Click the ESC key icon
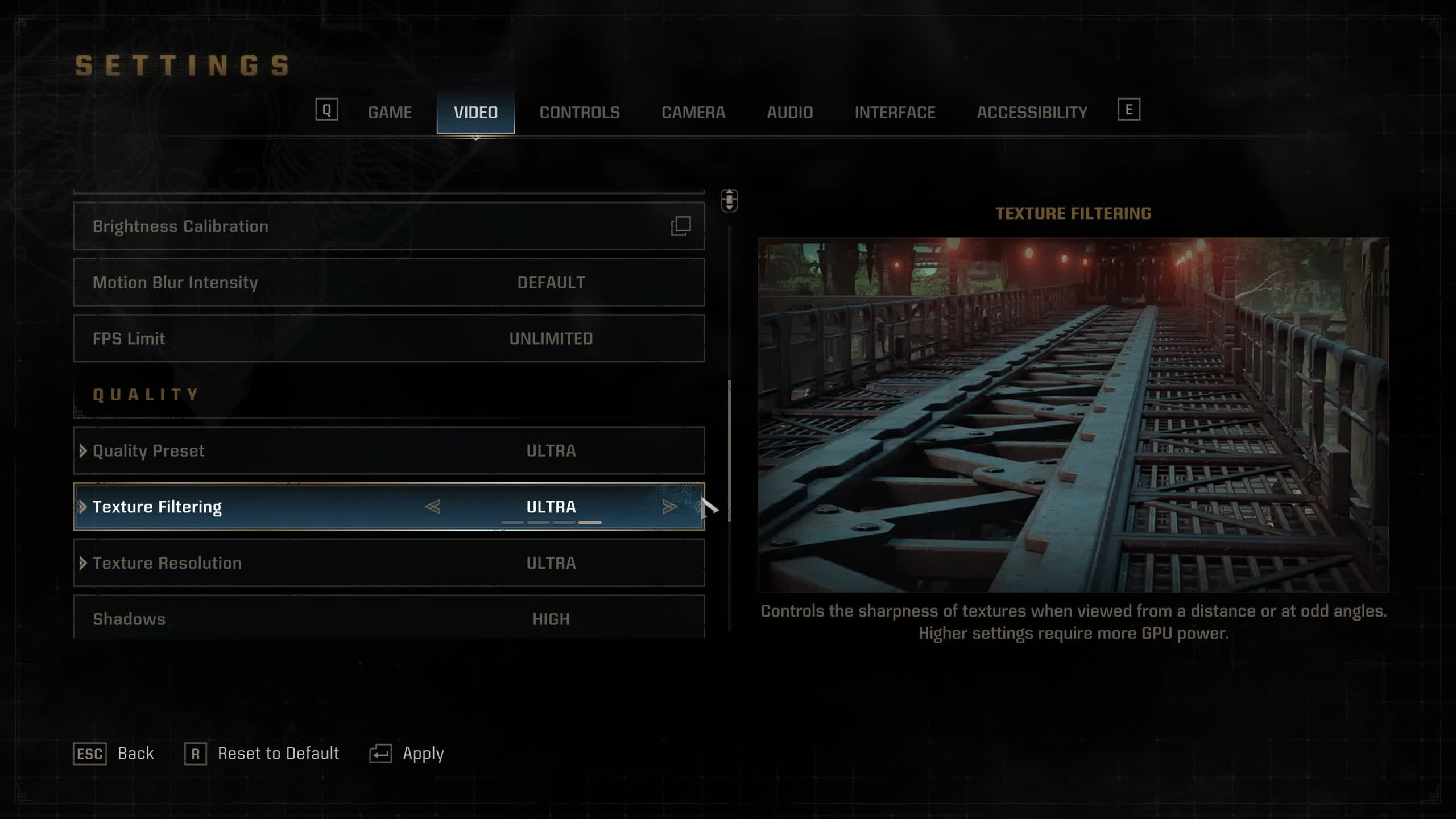The width and height of the screenshot is (1456, 819). [90, 754]
